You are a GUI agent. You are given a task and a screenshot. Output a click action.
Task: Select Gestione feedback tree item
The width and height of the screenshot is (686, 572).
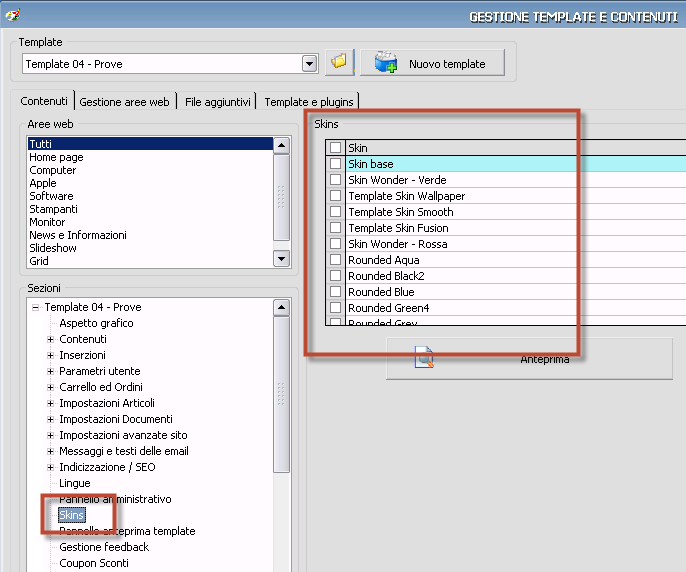(104, 547)
